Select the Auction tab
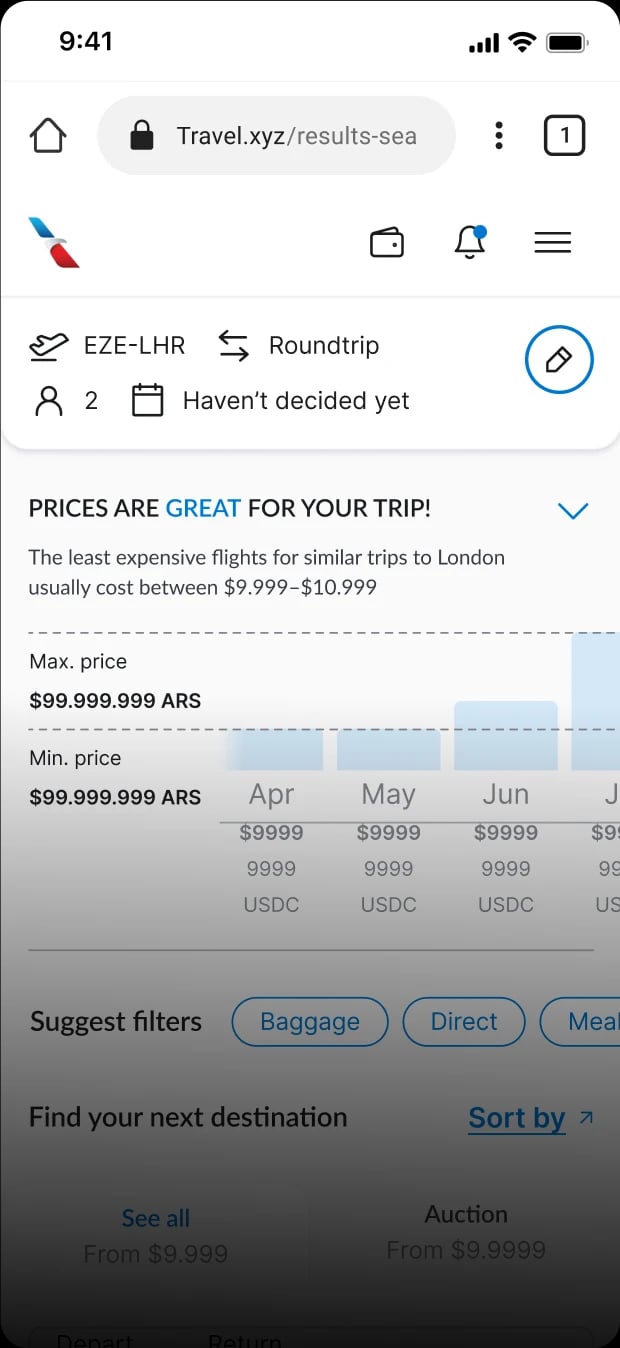 [x=466, y=1214]
